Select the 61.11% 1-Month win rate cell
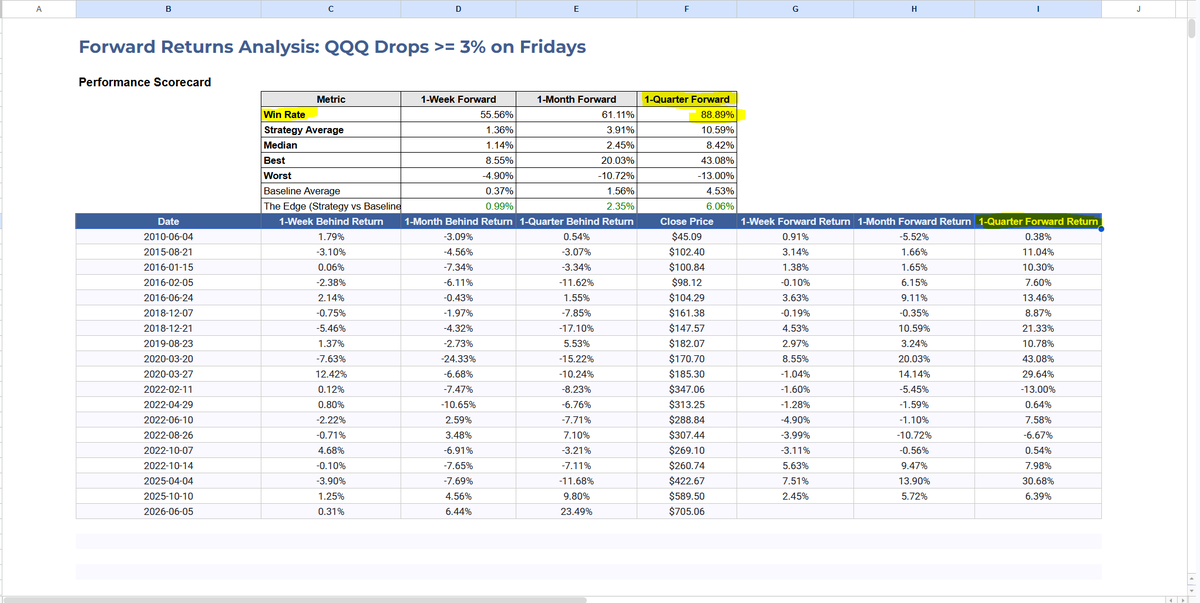The height and width of the screenshot is (603, 1200). click(x=576, y=115)
